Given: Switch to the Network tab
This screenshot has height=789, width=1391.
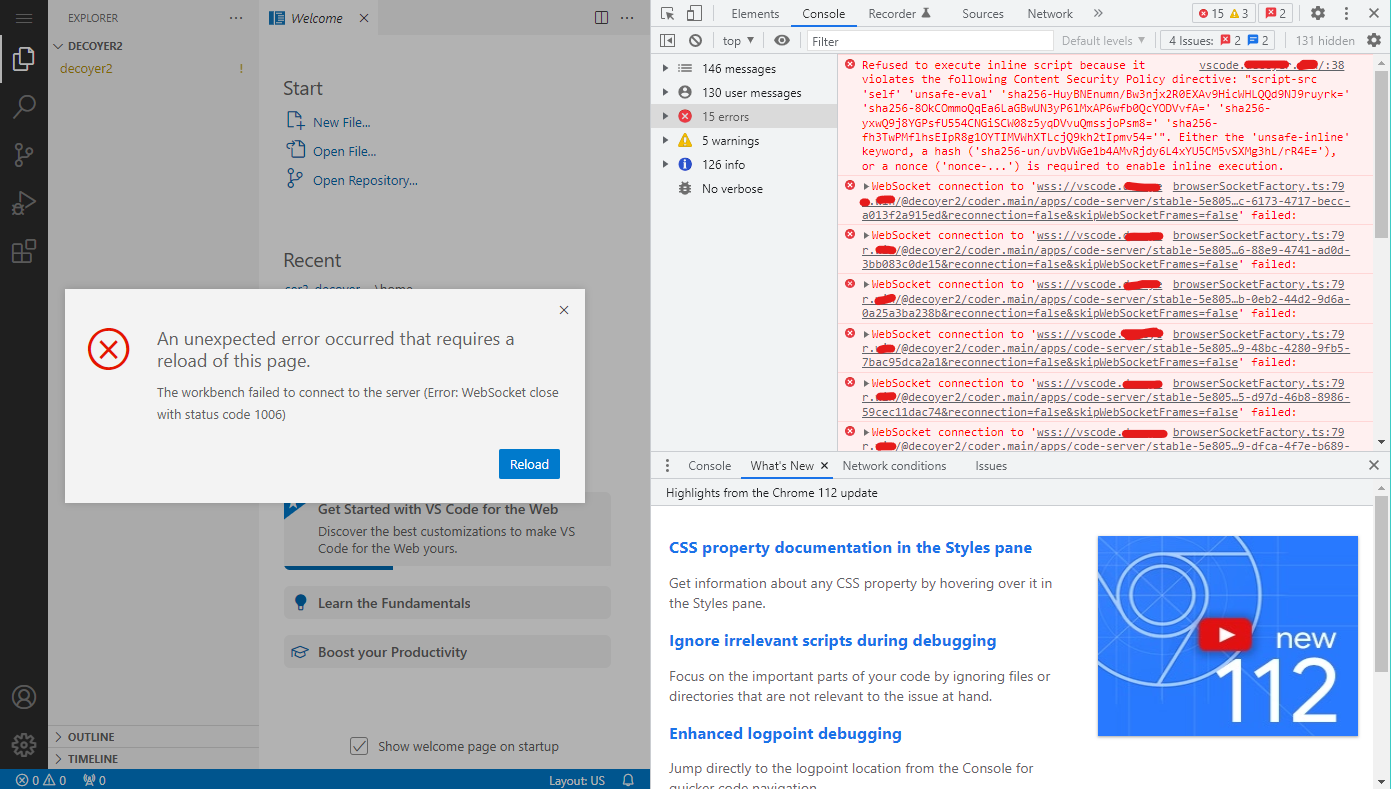Looking at the screenshot, I should [x=1050, y=14].
